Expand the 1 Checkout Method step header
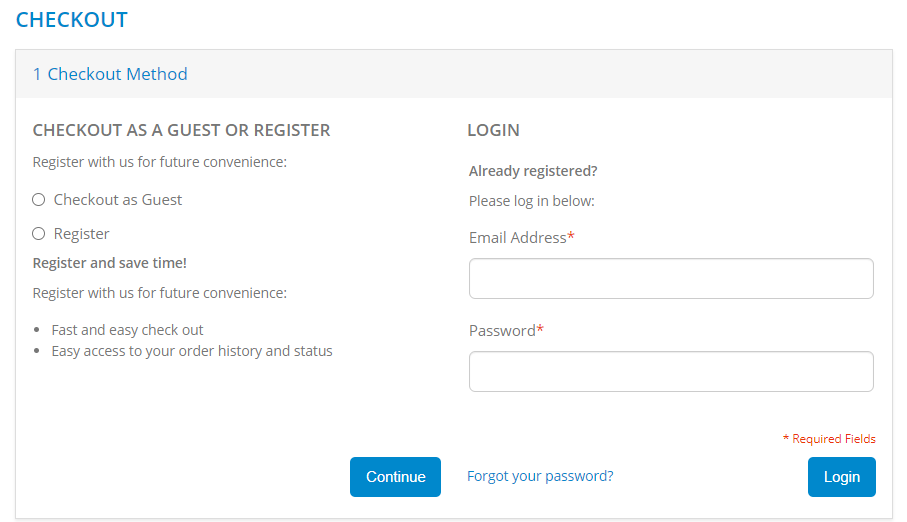 coord(110,74)
